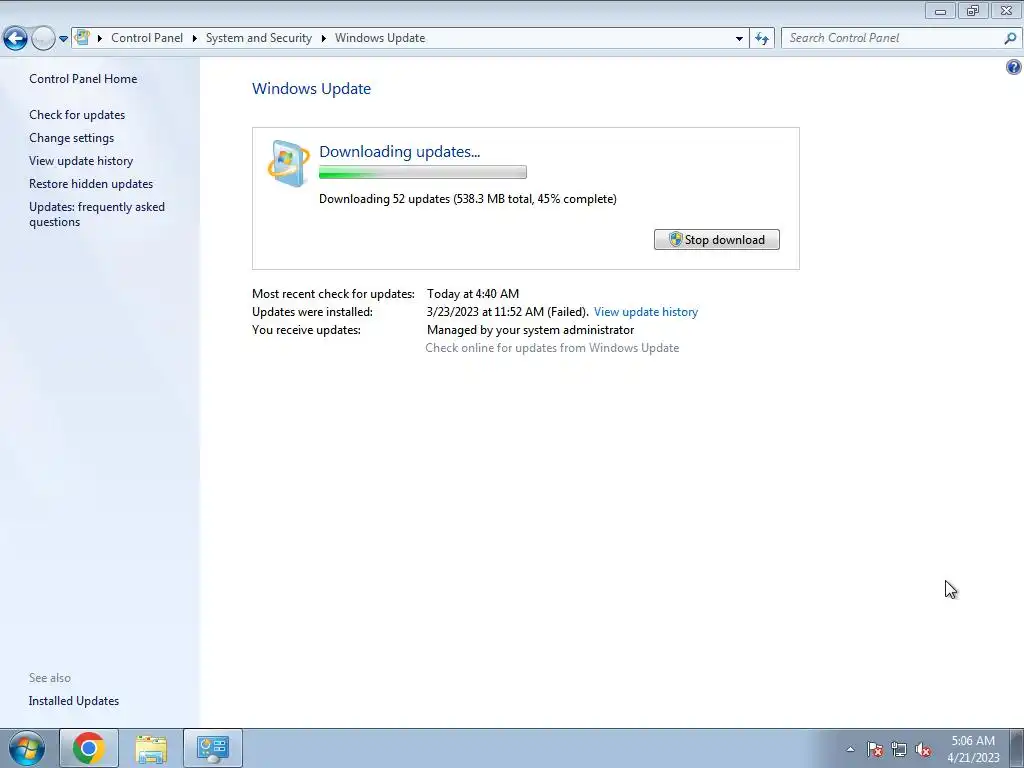Click the Refresh button by address bar
The height and width of the screenshot is (768, 1024).
[x=762, y=38]
